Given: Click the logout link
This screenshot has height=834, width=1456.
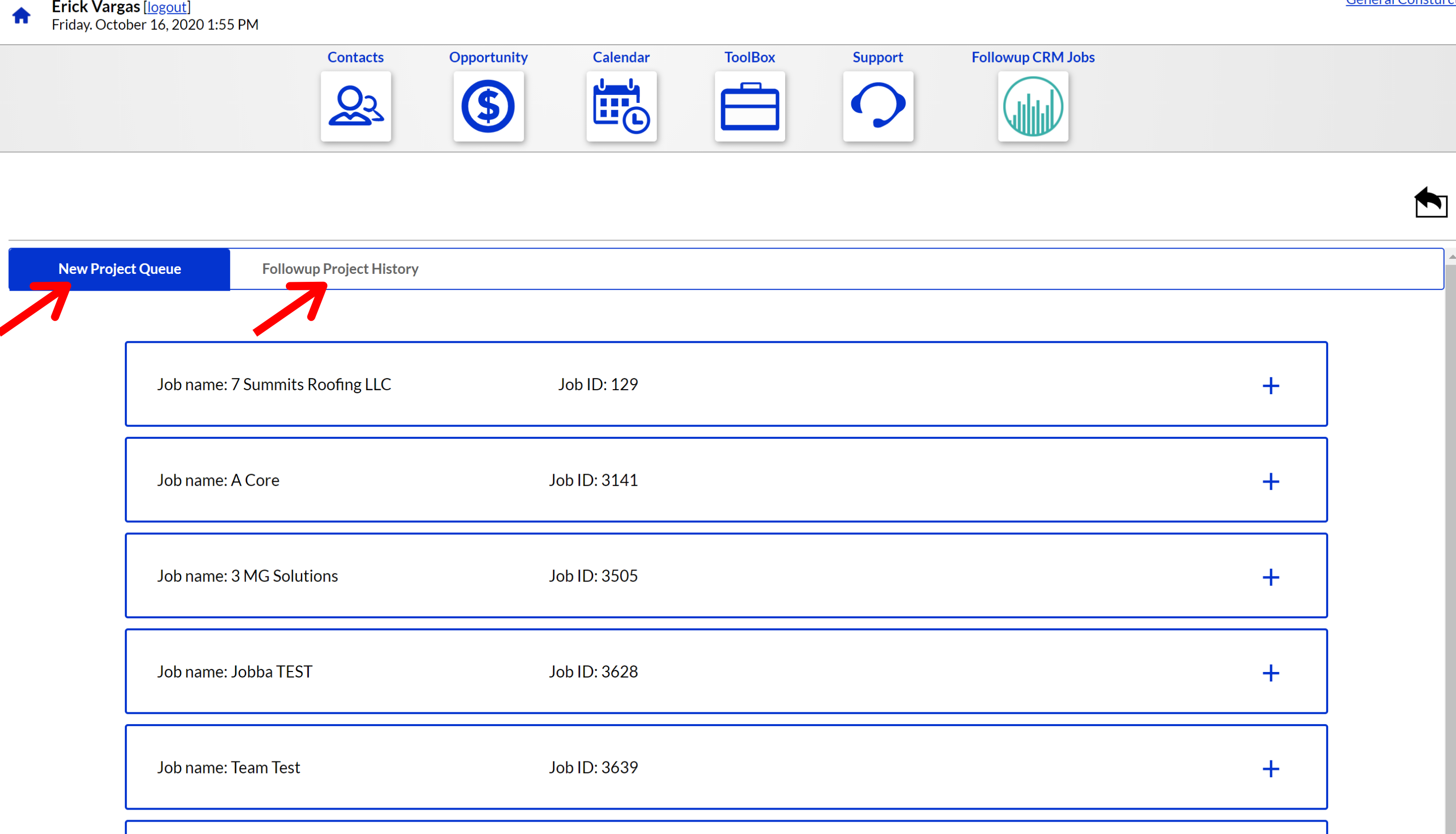Looking at the screenshot, I should 167,7.
